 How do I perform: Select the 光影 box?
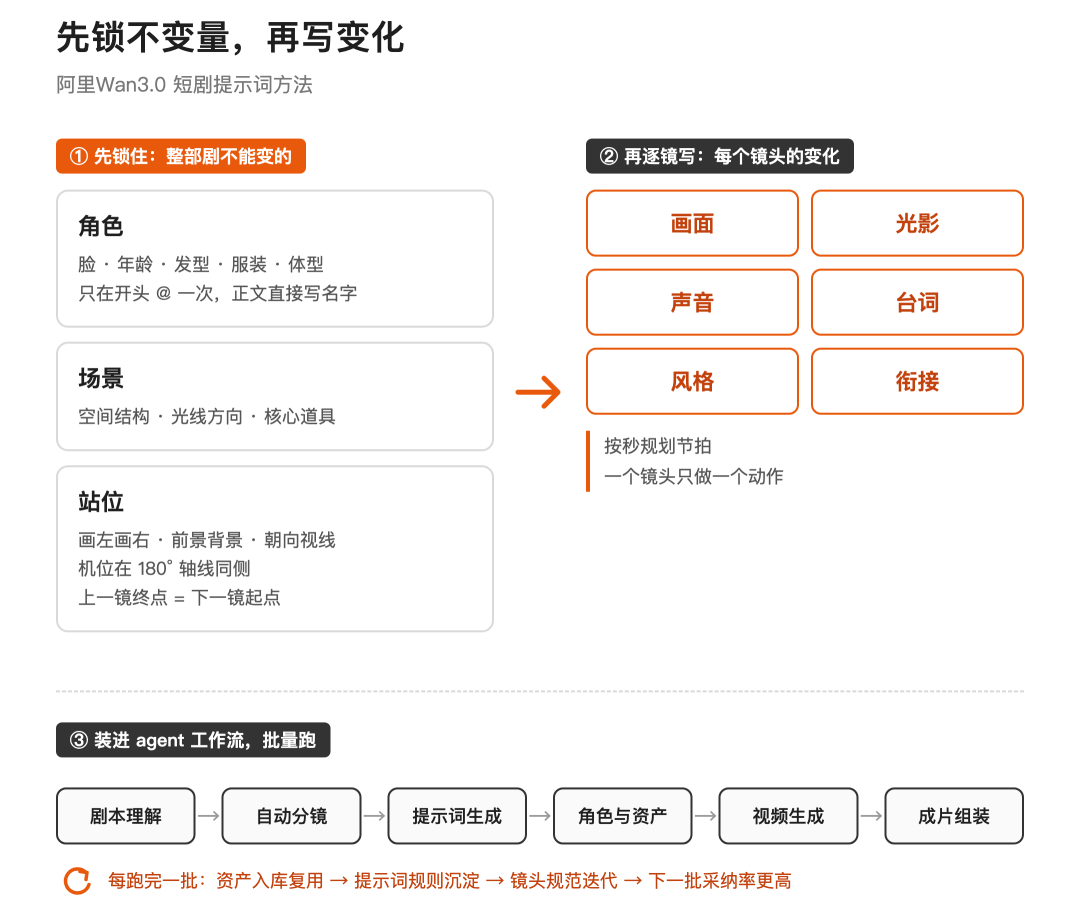pos(917,223)
